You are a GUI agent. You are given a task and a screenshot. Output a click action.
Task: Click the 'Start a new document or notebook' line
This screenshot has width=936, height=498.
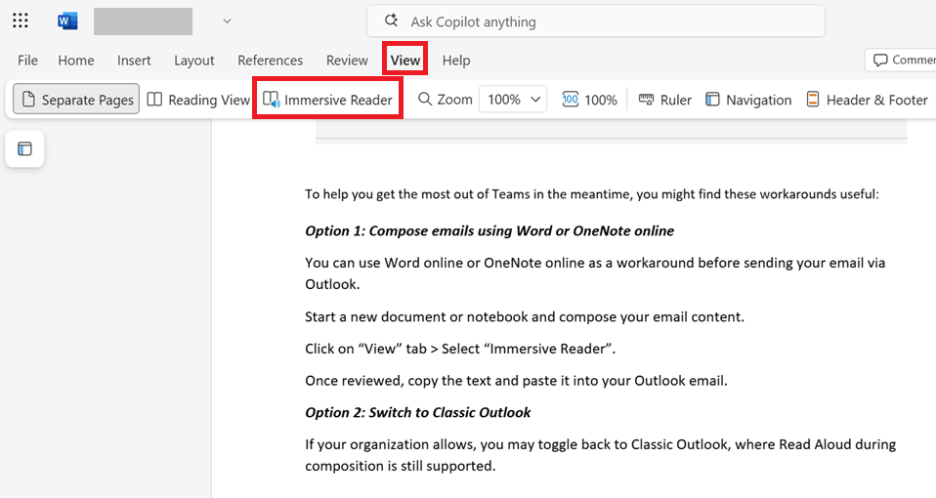pos(525,317)
